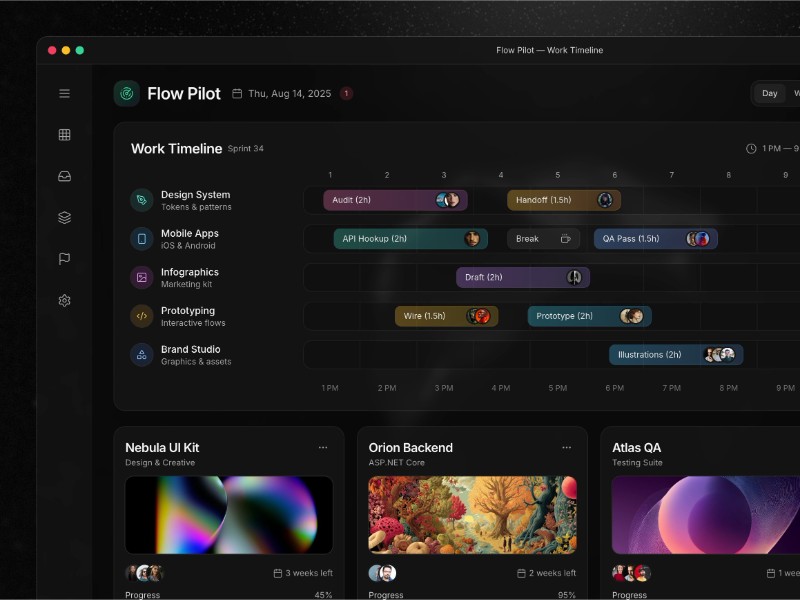The height and width of the screenshot is (600, 800).
Task: Click the 3 weeks left text
Action: pos(309,573)
